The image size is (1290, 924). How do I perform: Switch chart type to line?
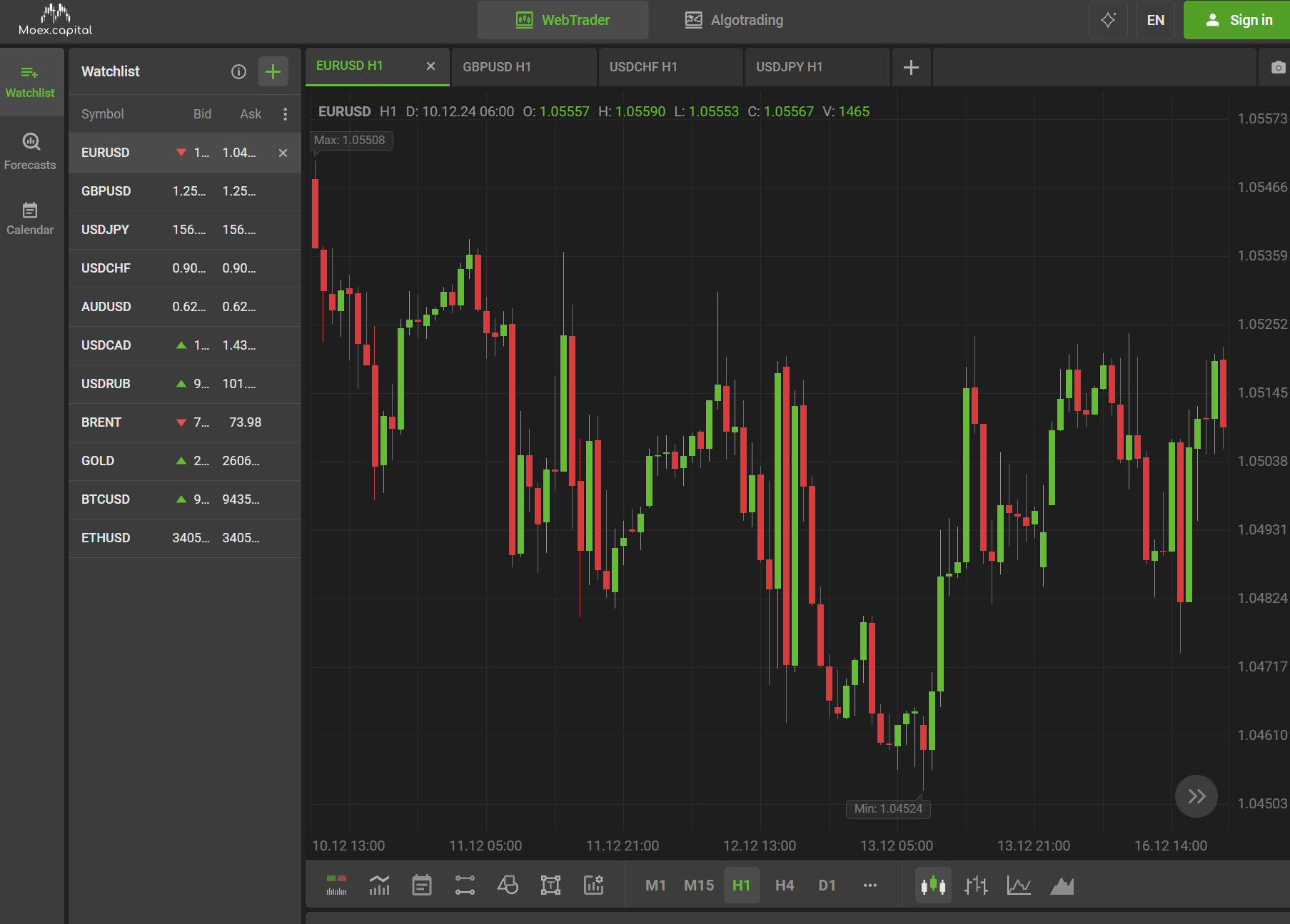(x=1019, y=885)
